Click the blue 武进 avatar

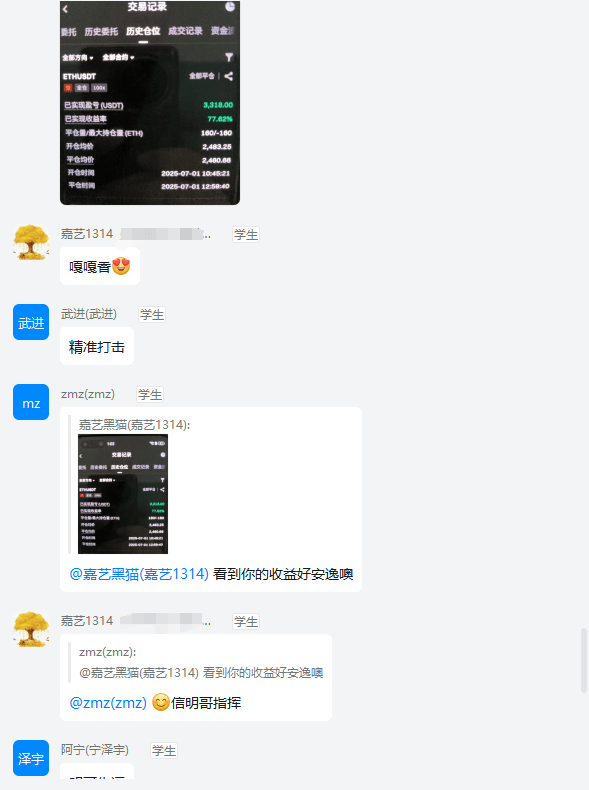pos(31,322)
